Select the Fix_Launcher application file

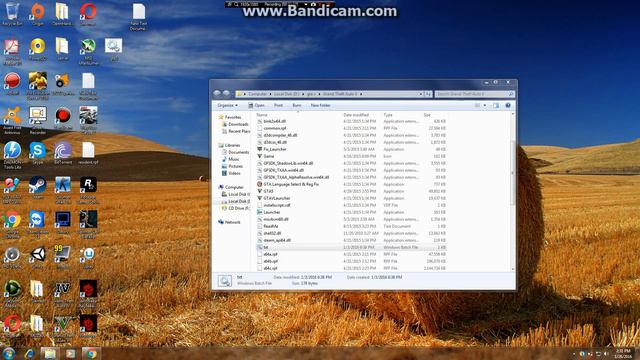351,149
